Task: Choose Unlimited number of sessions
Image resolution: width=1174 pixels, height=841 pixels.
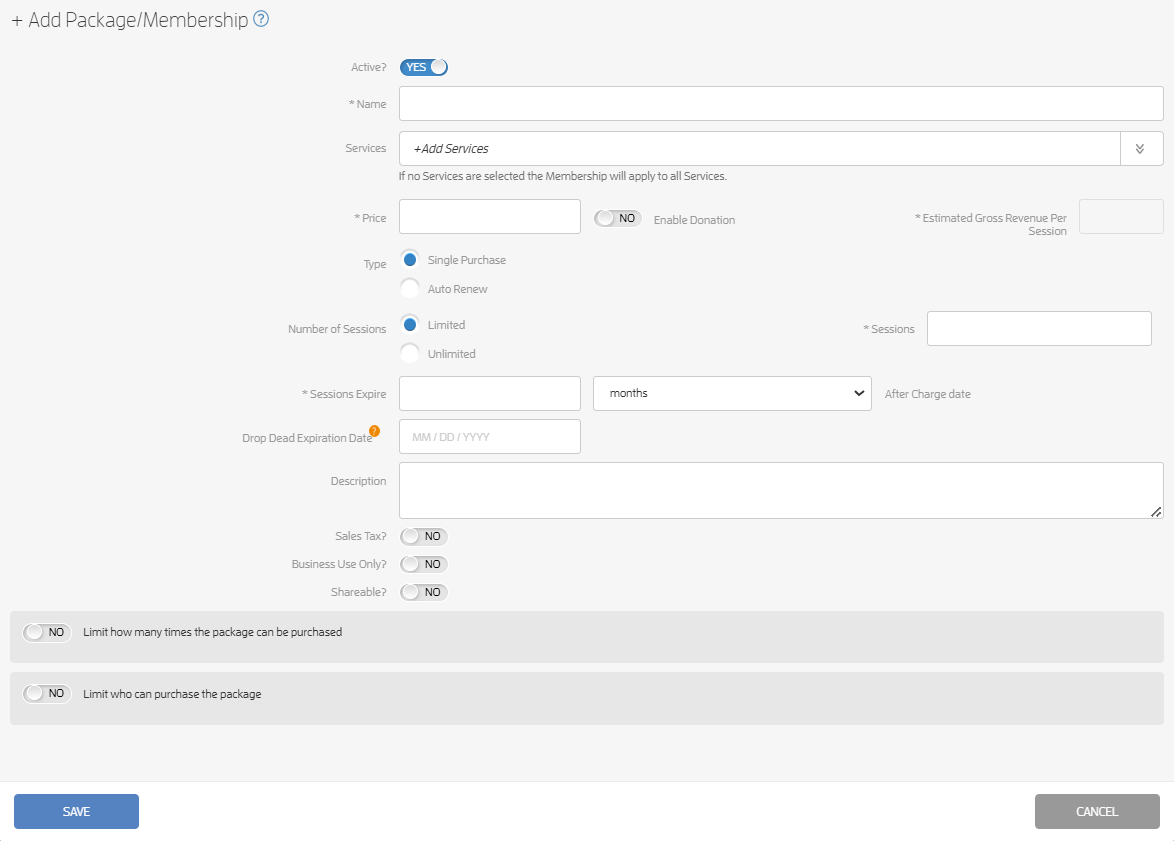Action: coord(410,353)
